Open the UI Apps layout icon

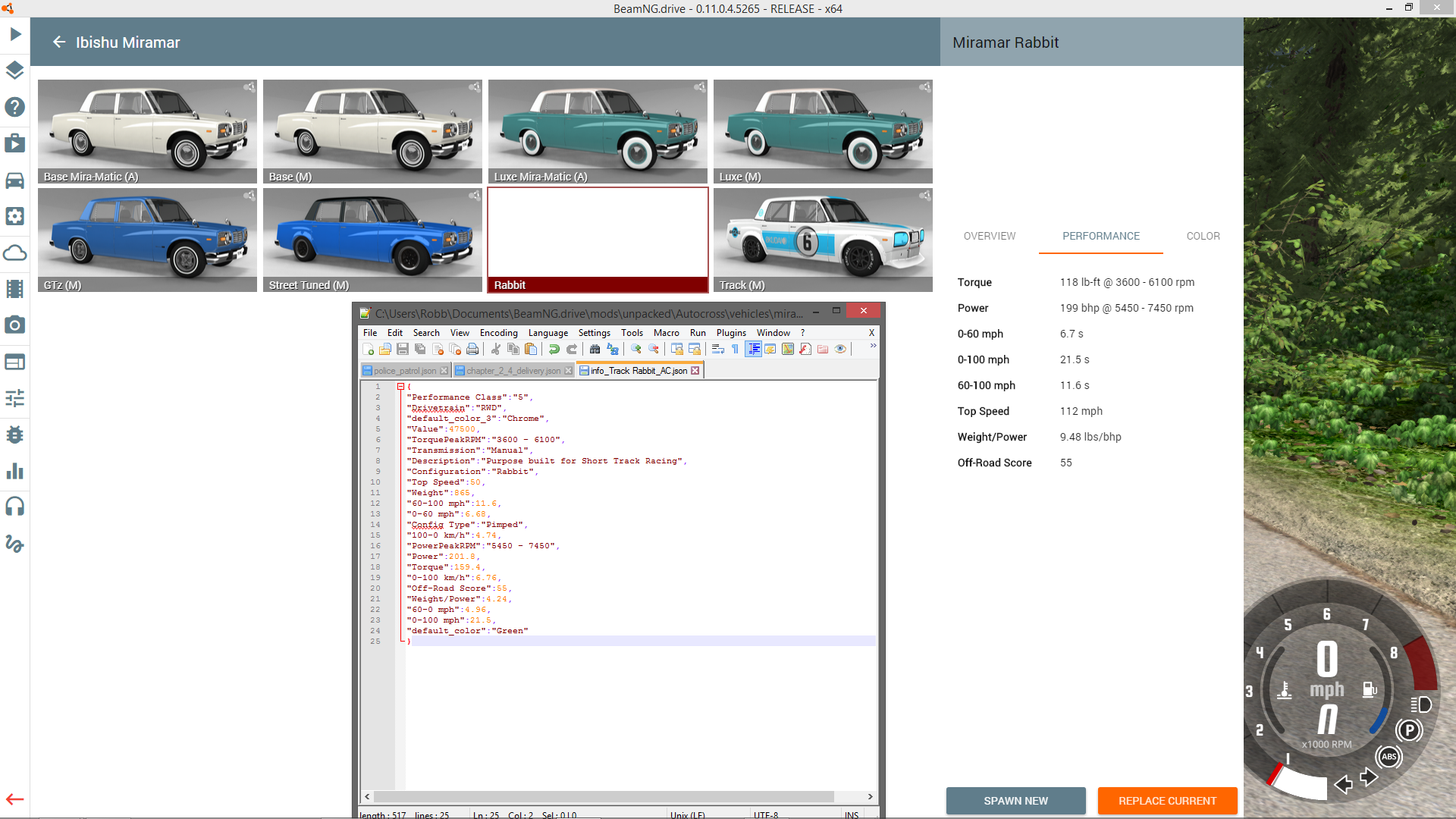click(x=15, y=362)
